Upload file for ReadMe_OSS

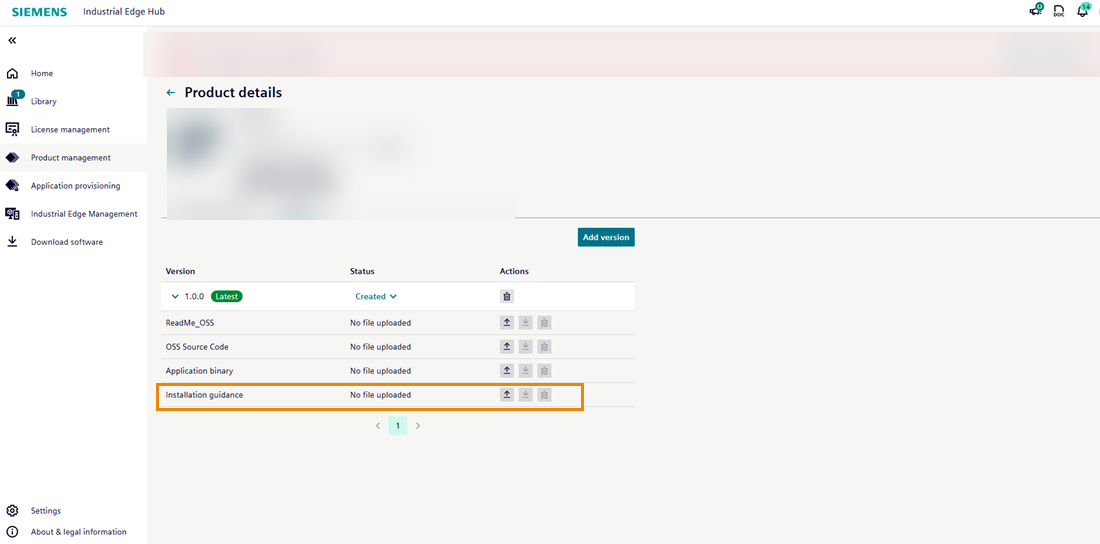pyautogui.click(x=507, y=323)
